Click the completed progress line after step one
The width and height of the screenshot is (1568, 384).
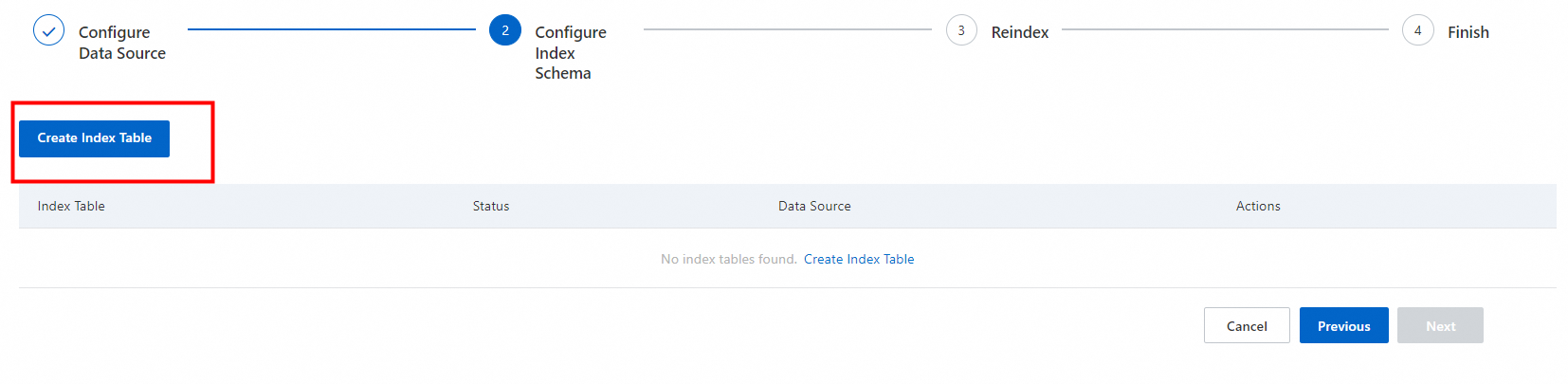tap(331, 29)
